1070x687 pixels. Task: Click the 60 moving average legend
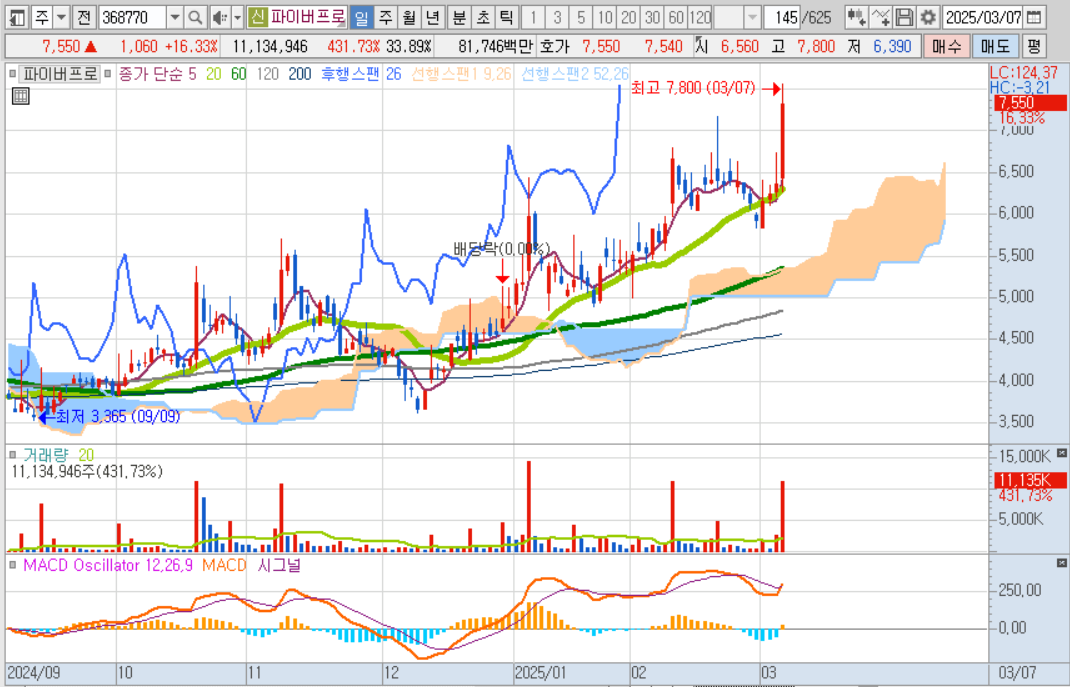click(x=238, y=74)
